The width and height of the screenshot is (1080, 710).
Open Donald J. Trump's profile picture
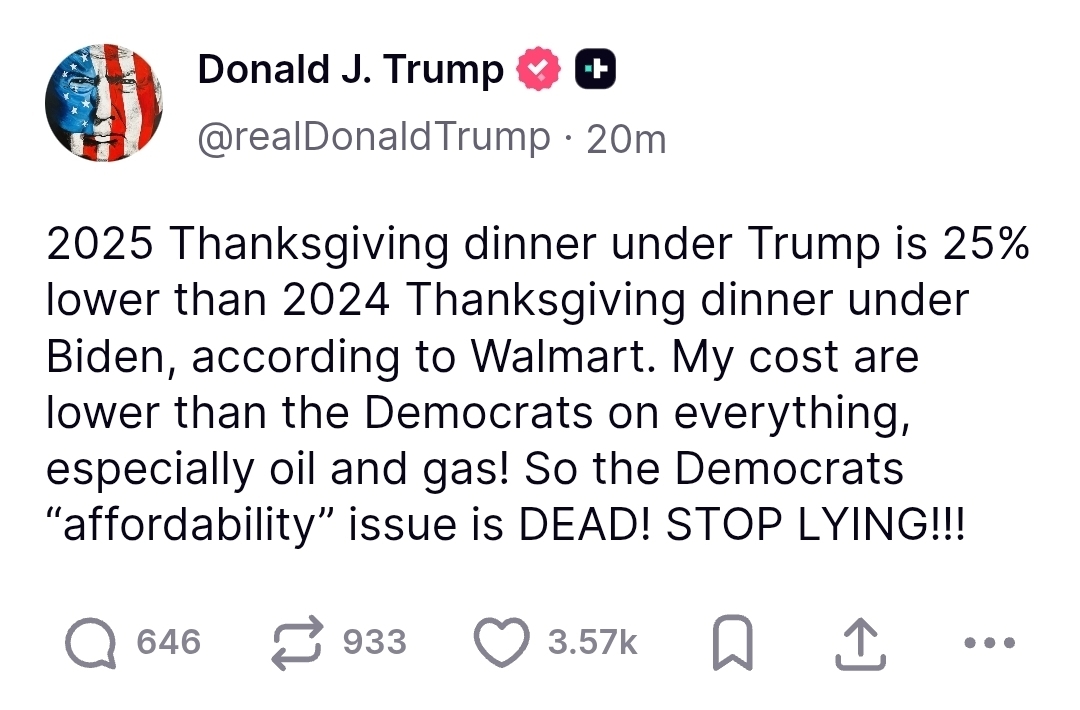(104, 103)
